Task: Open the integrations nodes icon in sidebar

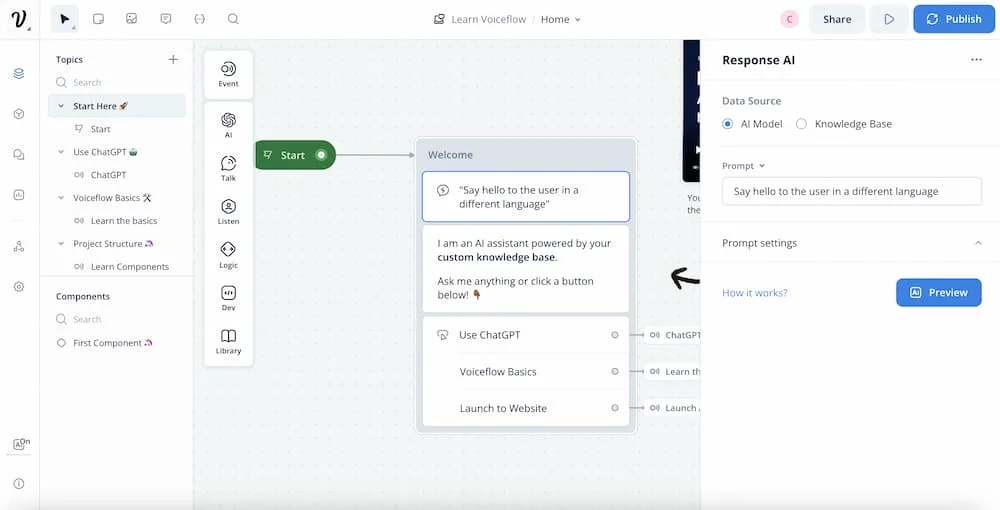Action: [x=19, y=247]
